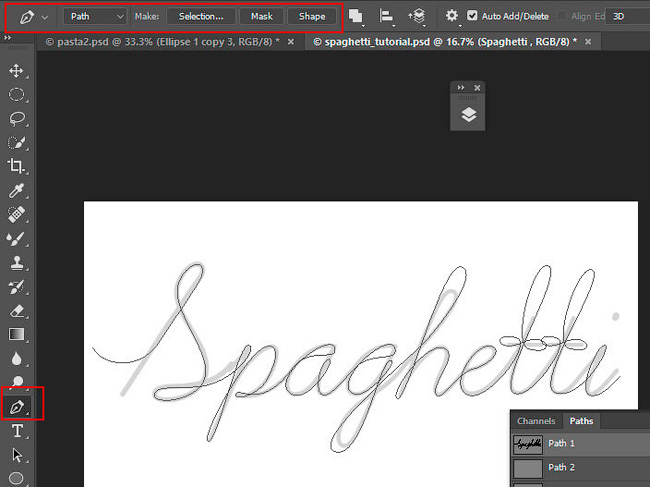Select the Move tool
Viewport: 650px width, 487px height.
16,71
